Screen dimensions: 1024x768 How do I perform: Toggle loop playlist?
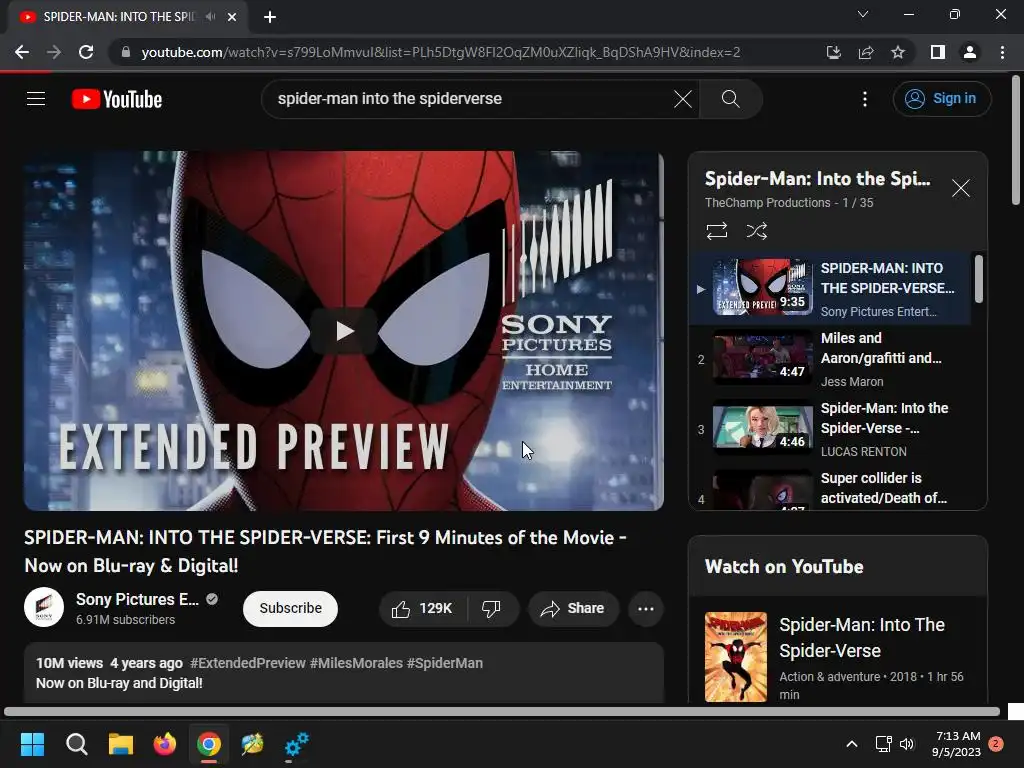(717, 231)
